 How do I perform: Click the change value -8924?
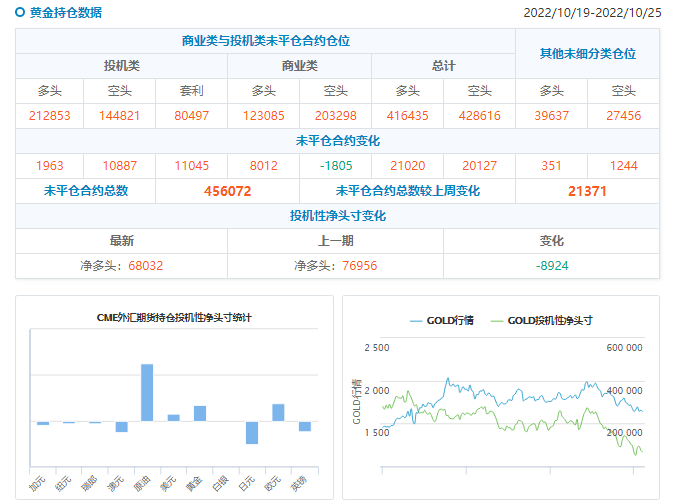point(551,266)
